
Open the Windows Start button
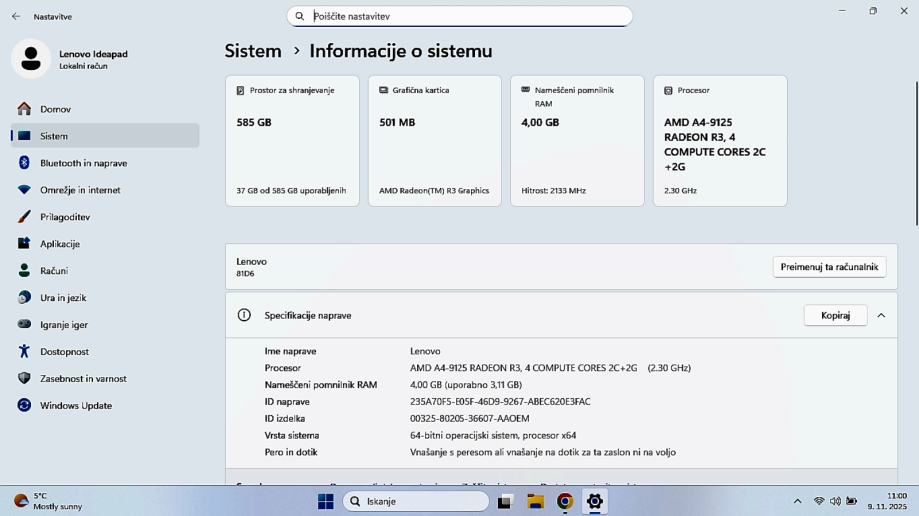(325, 501)
